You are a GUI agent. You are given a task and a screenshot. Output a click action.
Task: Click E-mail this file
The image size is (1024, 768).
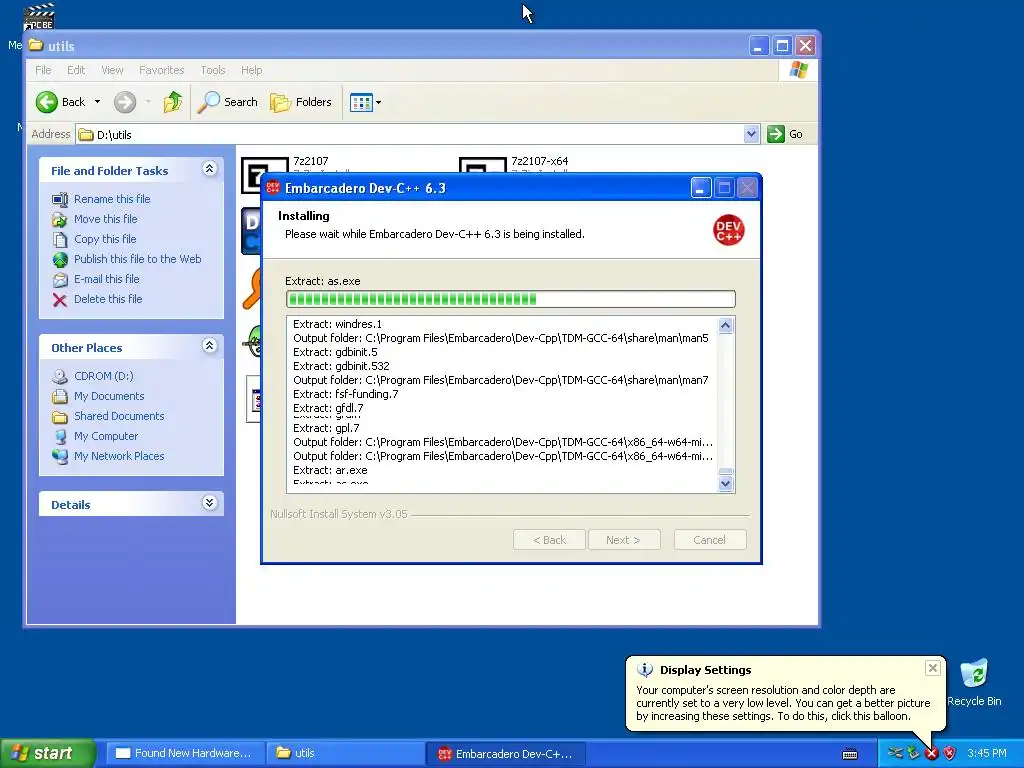(106, 279)
